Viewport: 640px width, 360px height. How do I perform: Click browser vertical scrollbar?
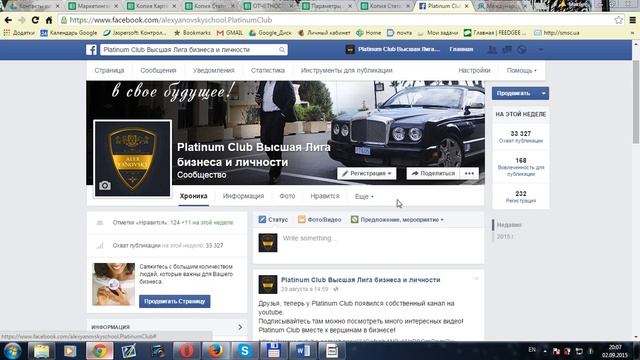[x=636, y=102]
